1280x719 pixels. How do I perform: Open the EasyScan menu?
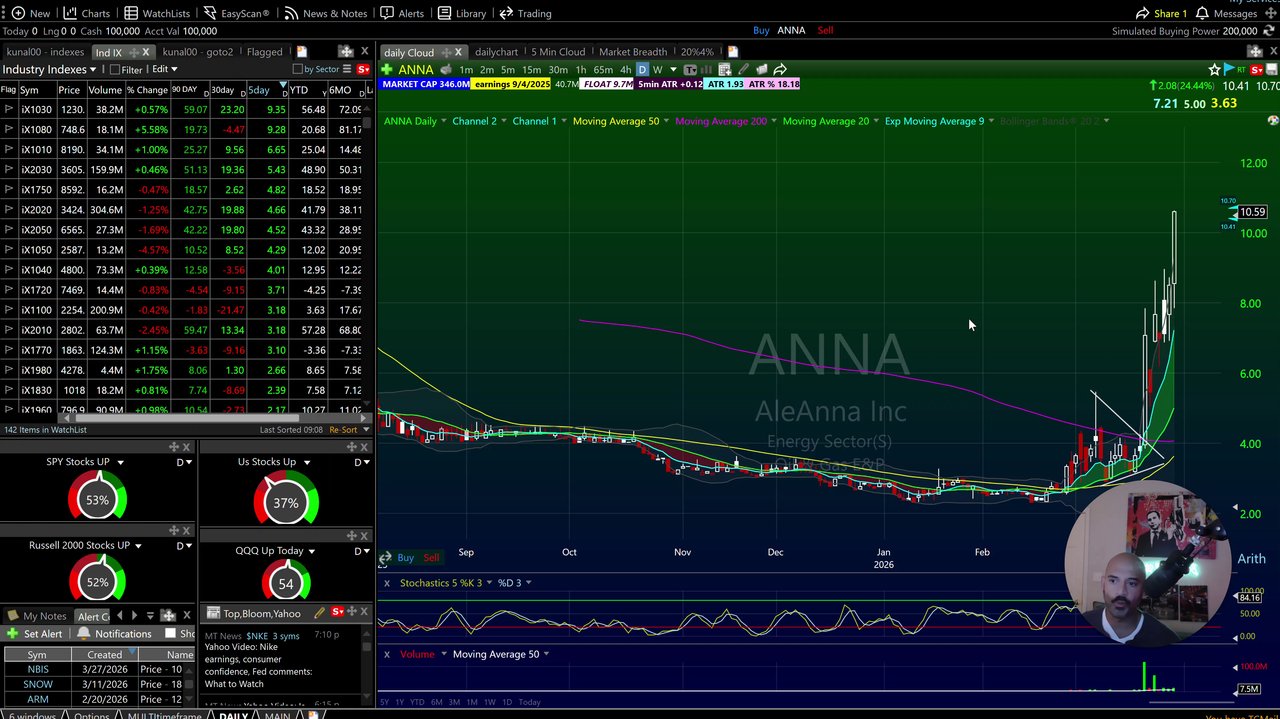(237, 13)
